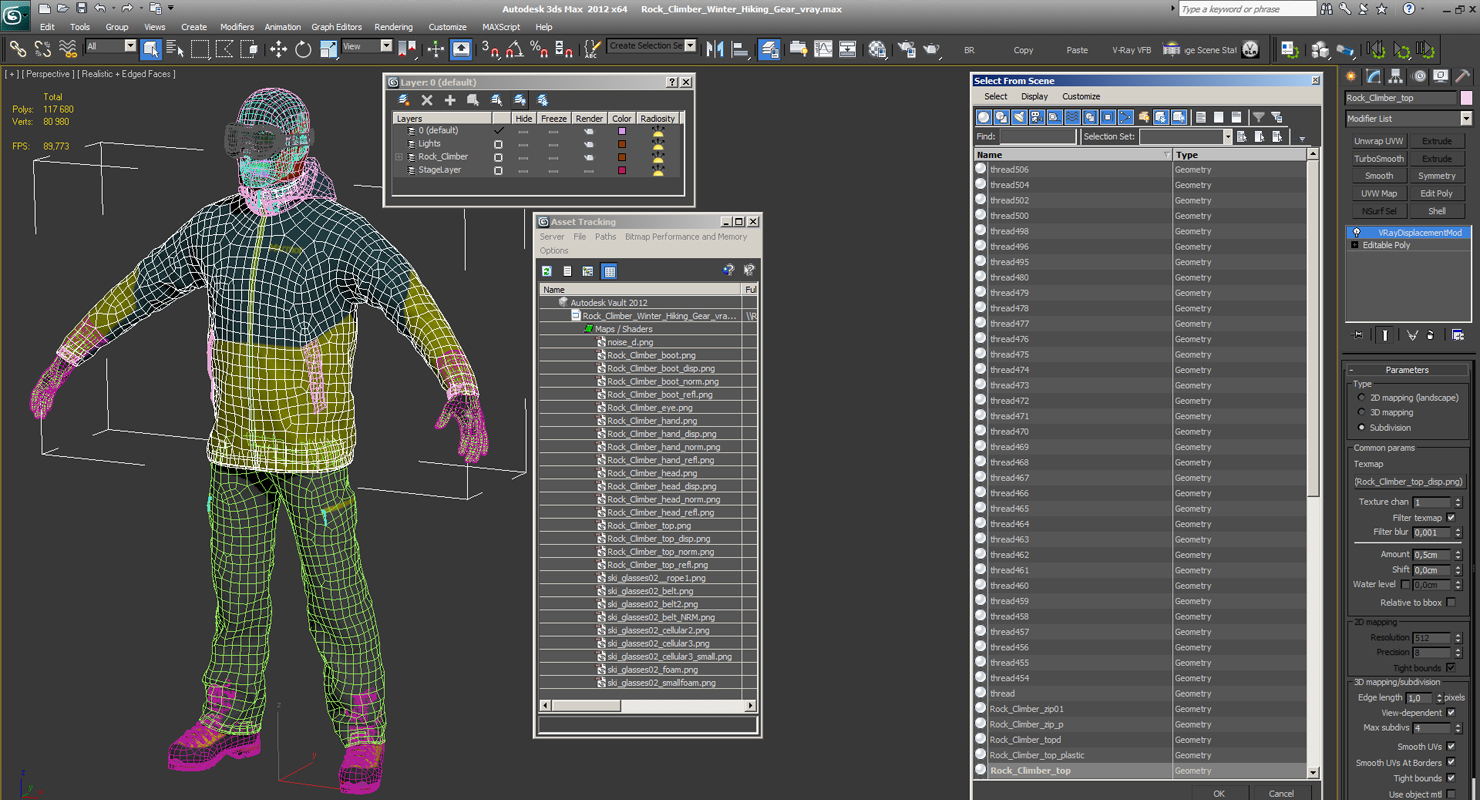Image resolution: width=1480 pixels, height=800 pixels.
Task: Open the MAXScript menu
Action: [501, 27]
